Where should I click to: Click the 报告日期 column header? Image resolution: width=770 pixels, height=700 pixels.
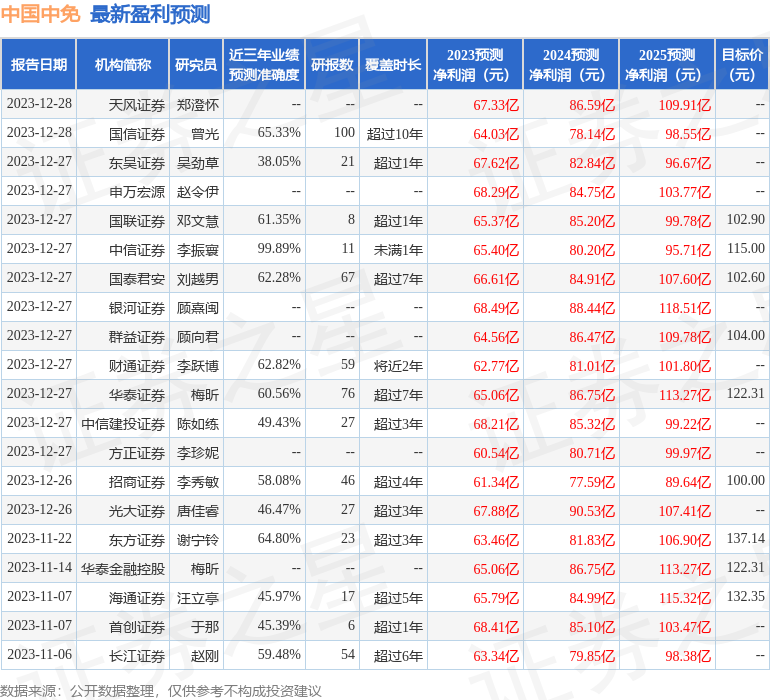(38, 64)
